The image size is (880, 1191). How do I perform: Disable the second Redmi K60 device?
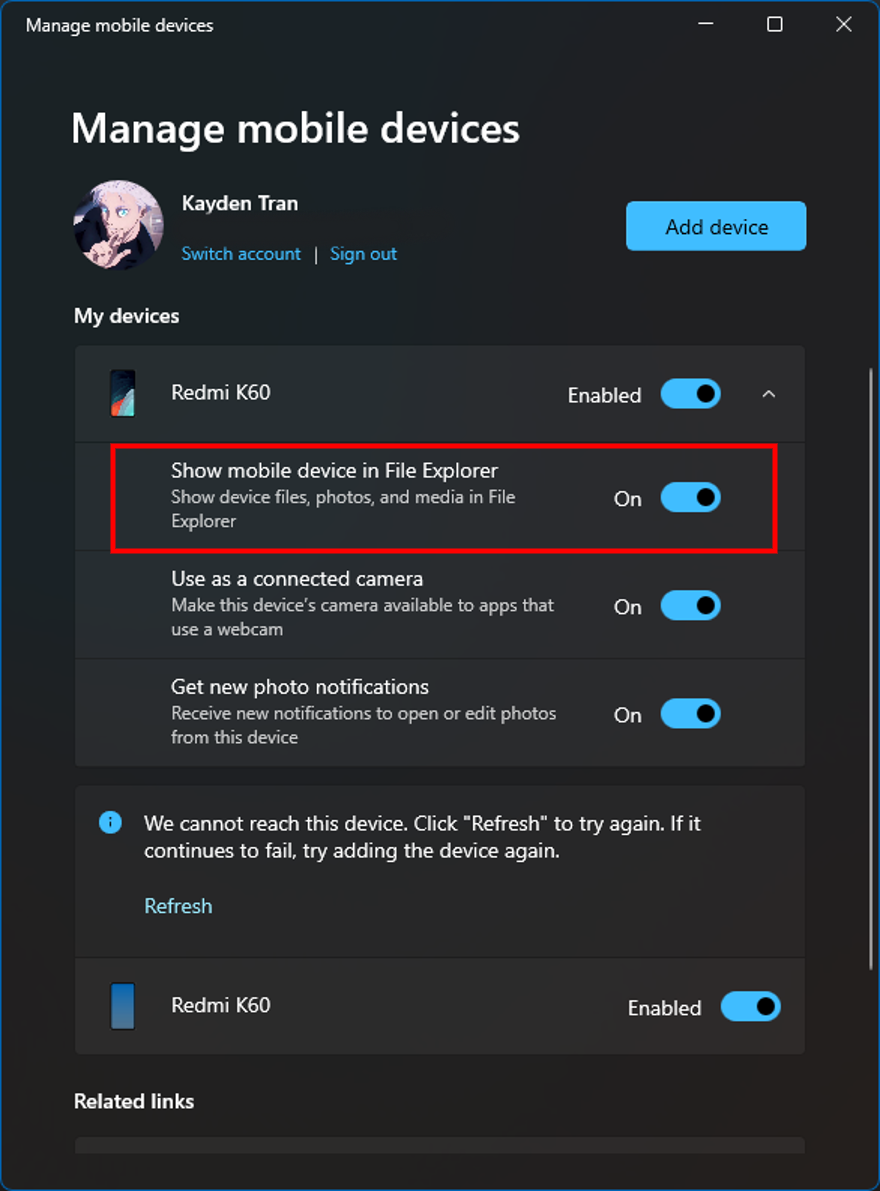[x=751, y=1007]
